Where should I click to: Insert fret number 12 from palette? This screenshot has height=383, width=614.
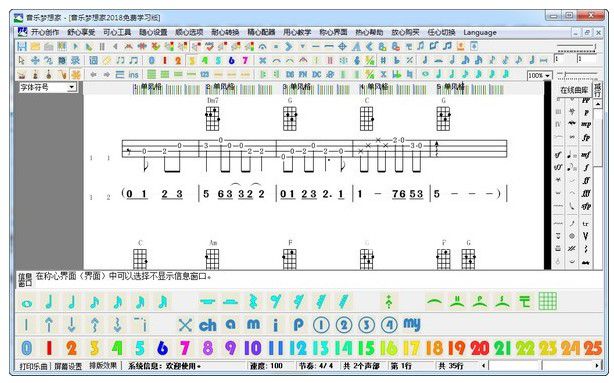[298, 348]
